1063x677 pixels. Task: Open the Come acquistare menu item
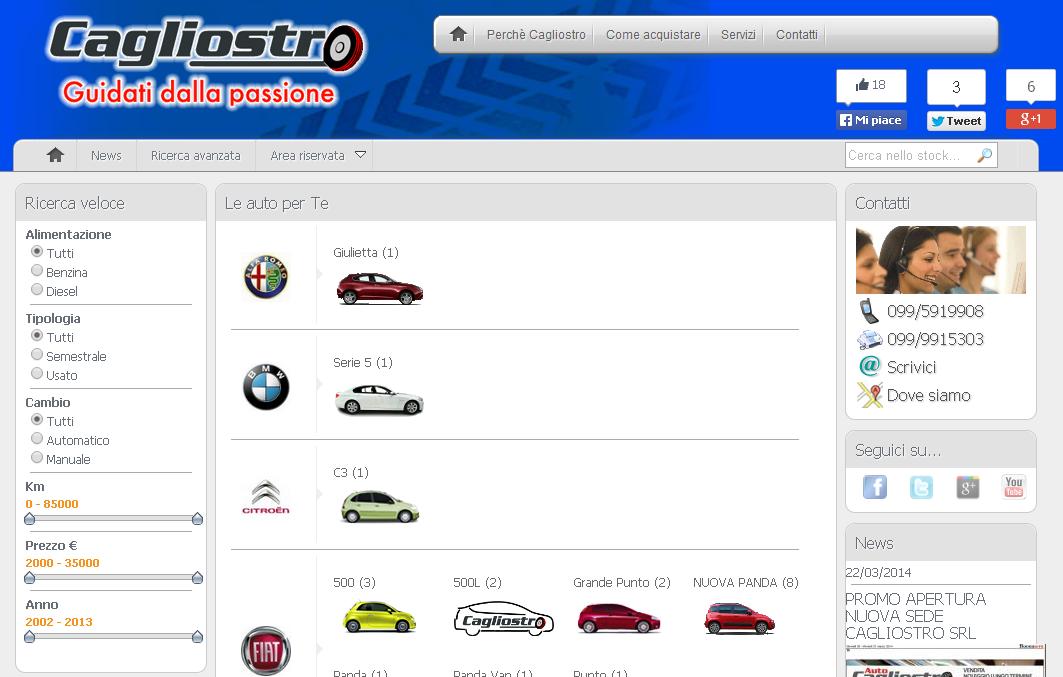pos(653,35)
